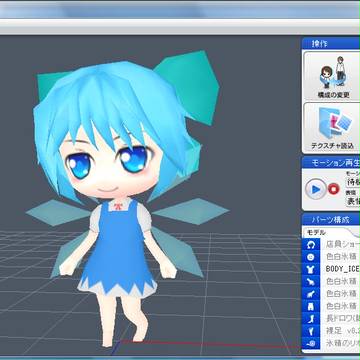
Task: Open the 構成の変更 composition change button
Action: 332,76
